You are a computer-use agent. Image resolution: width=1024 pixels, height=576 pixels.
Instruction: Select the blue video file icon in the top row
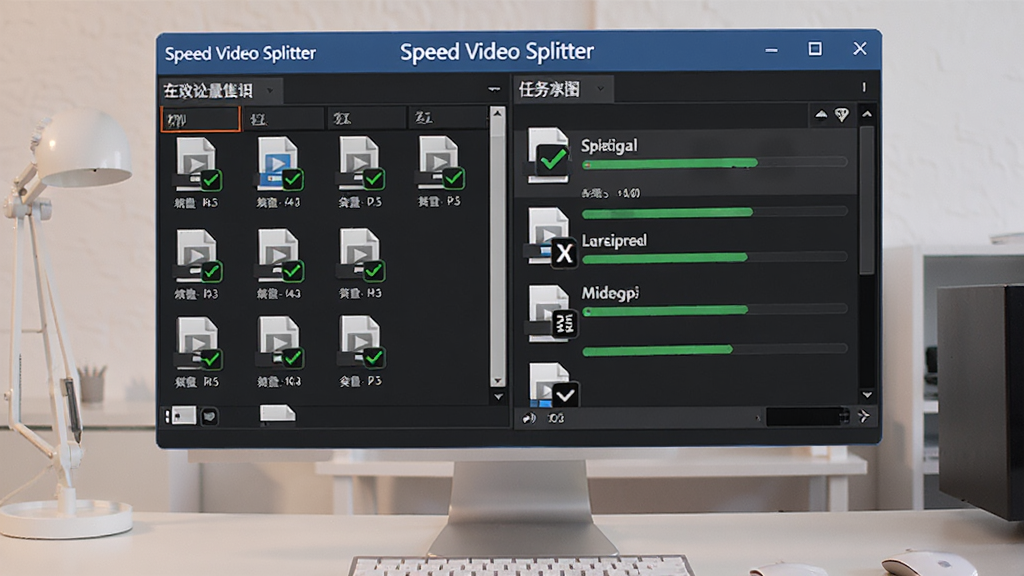280,163
